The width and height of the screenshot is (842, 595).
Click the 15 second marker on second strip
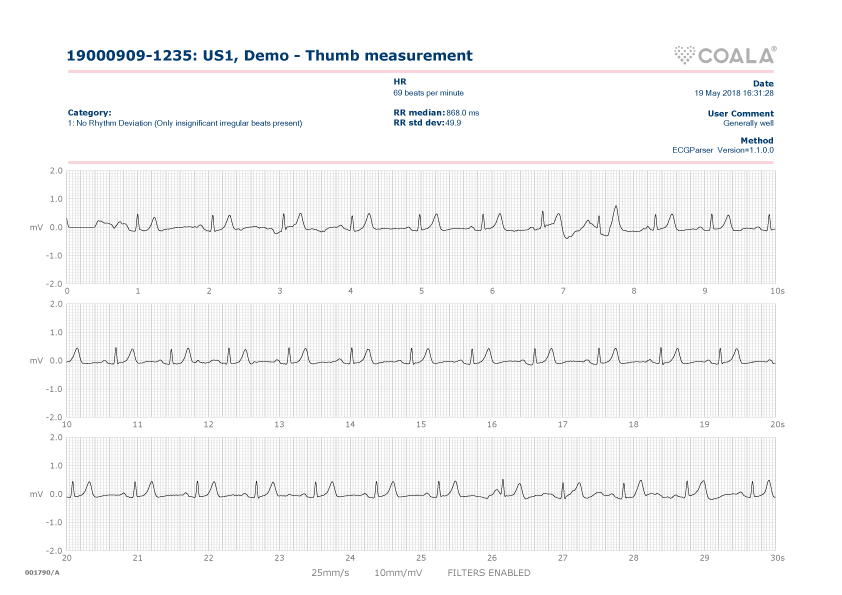click(421, 424)
